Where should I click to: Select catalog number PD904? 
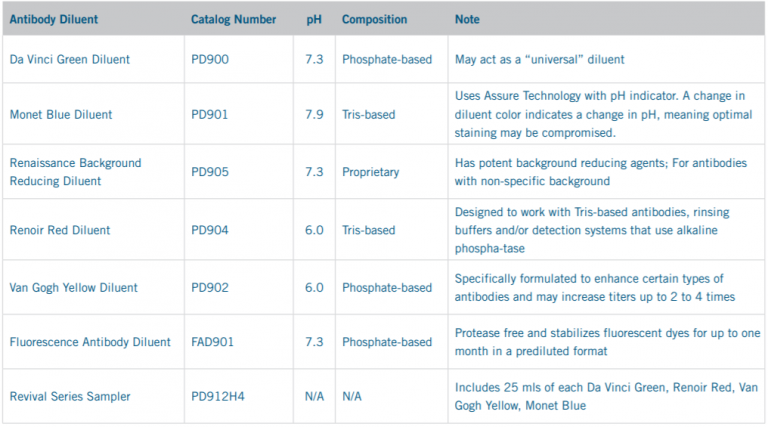click(x=209, y=230)
